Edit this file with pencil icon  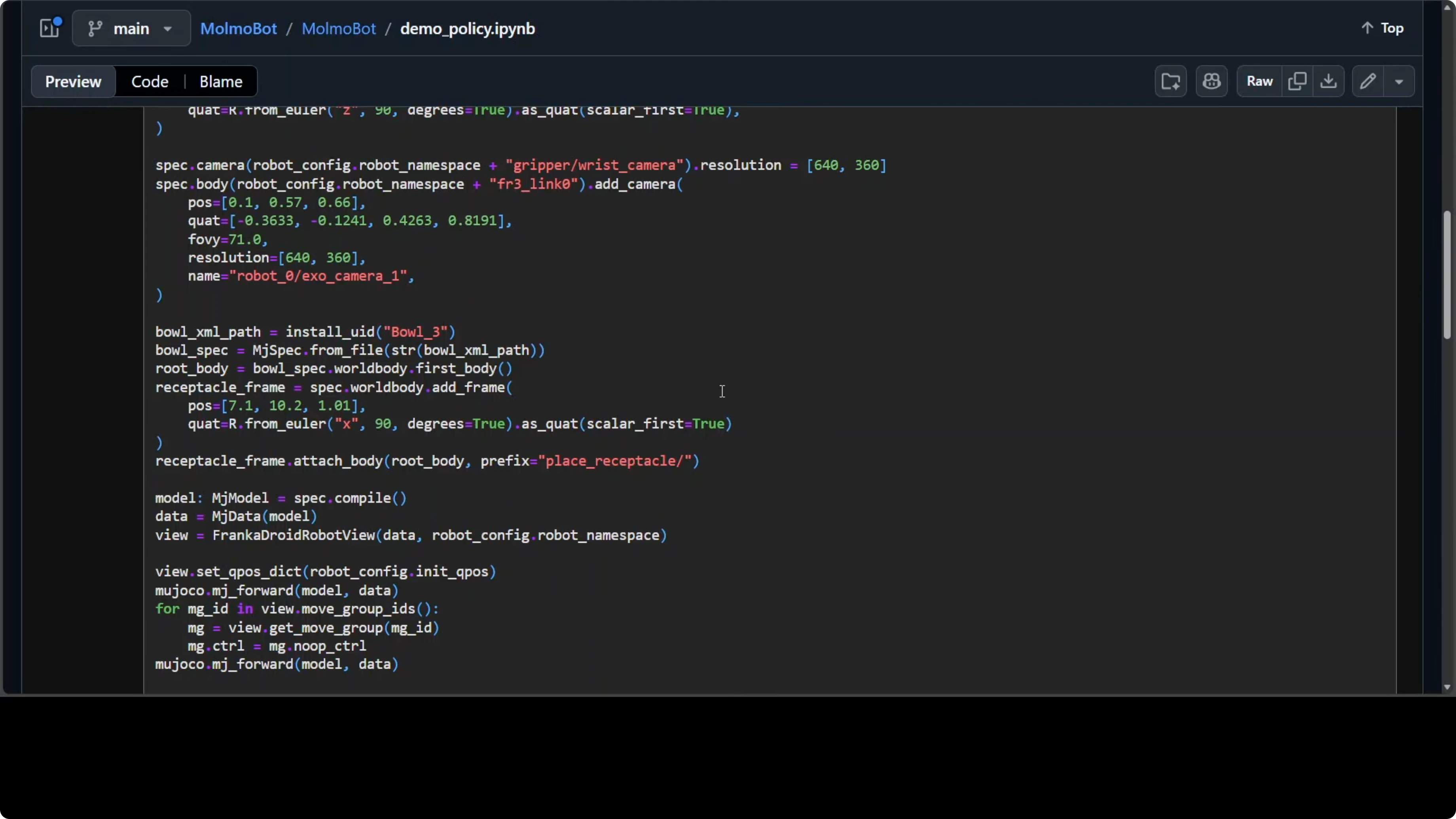pos(1368,82)
